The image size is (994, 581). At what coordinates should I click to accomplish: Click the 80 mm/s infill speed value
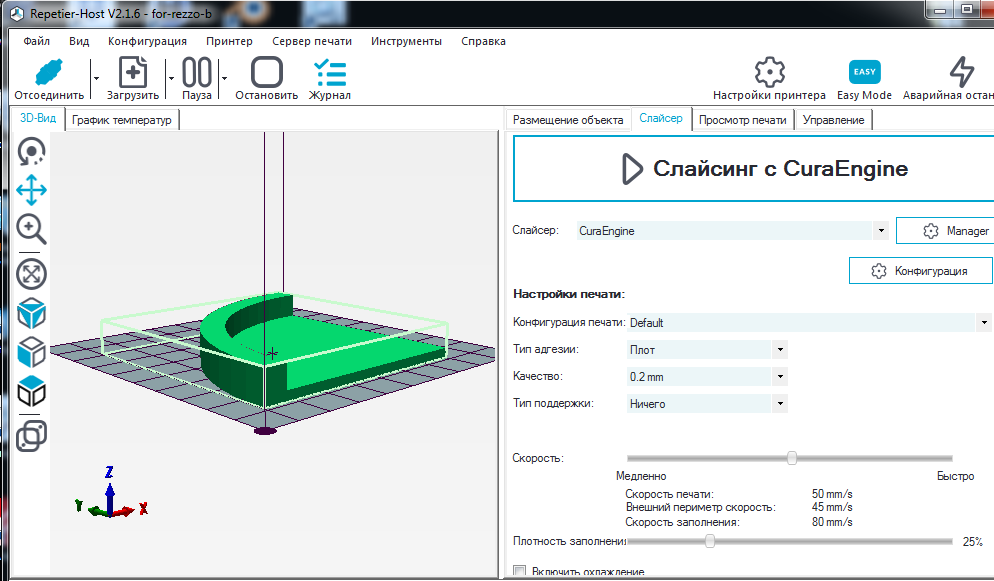click(832, 522)
